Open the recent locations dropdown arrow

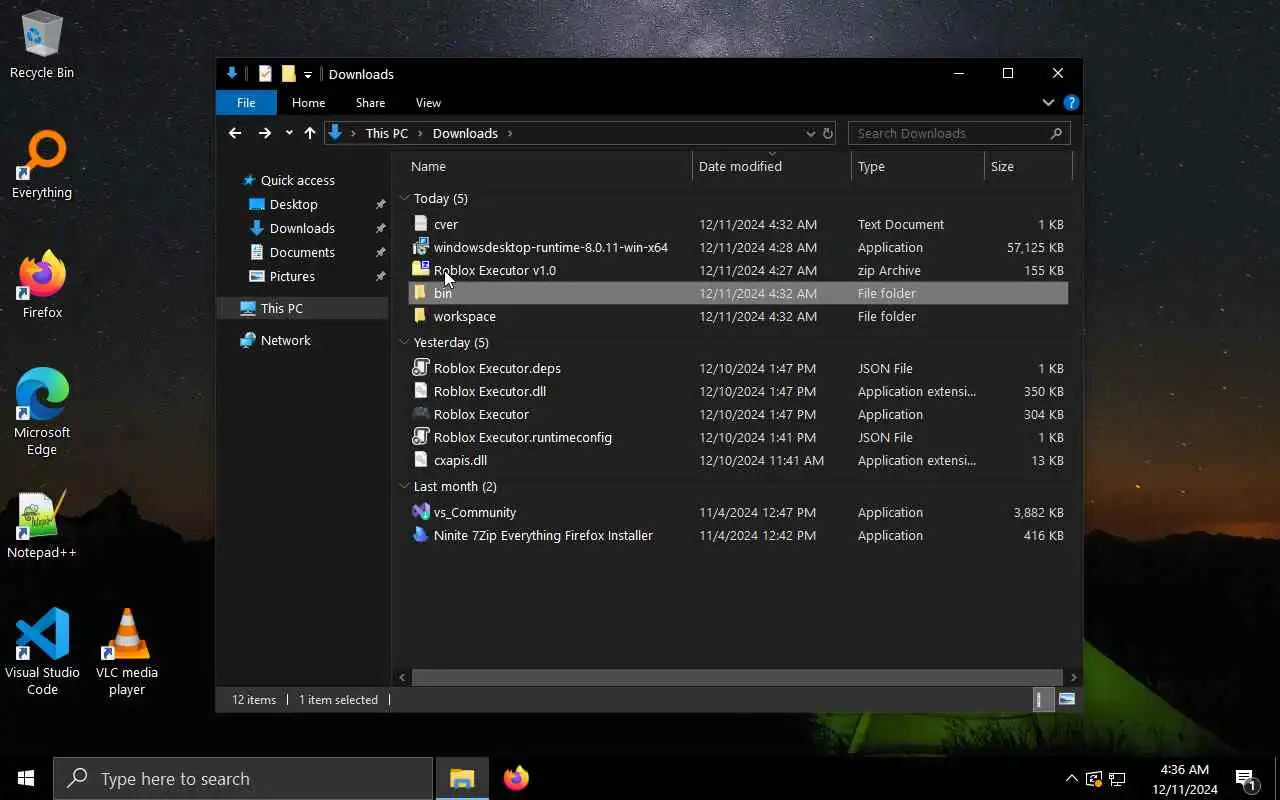(289, 133)
